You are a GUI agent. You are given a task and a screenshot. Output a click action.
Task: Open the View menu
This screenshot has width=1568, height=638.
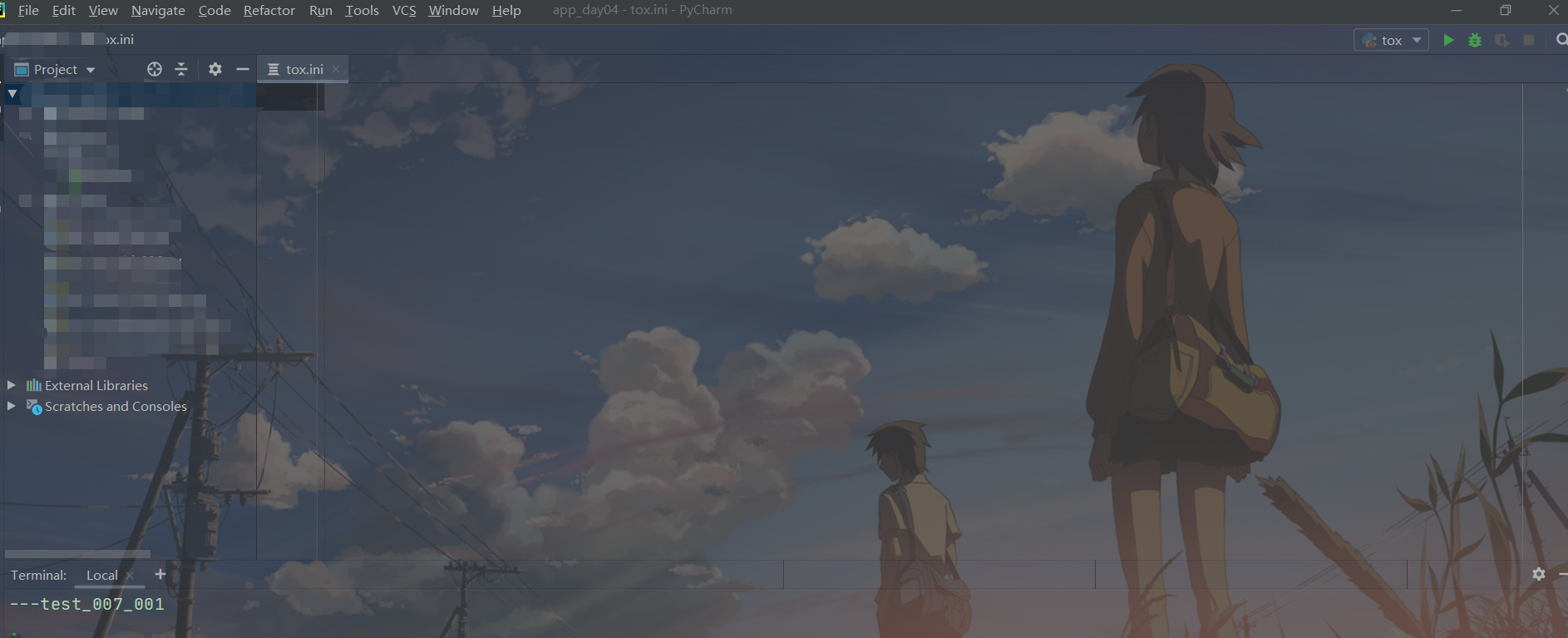pyautogui.click(x=103, y=10)
